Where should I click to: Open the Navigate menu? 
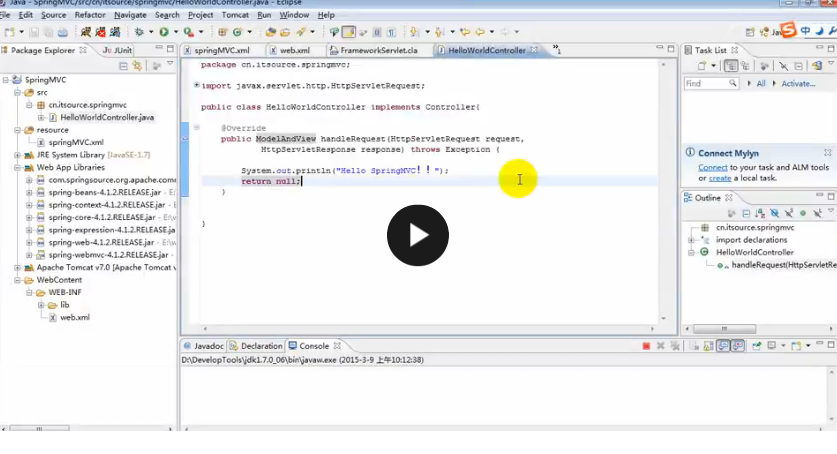[130, 15]
